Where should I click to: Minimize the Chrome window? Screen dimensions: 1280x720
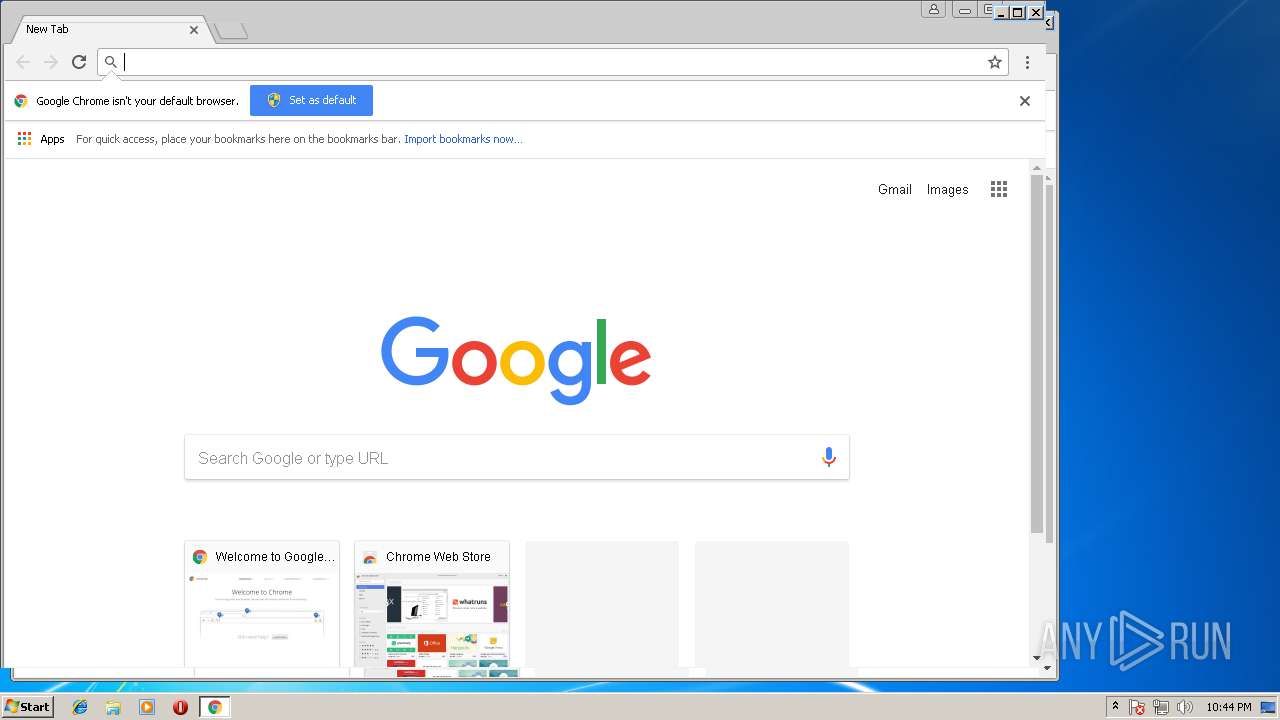999,12
